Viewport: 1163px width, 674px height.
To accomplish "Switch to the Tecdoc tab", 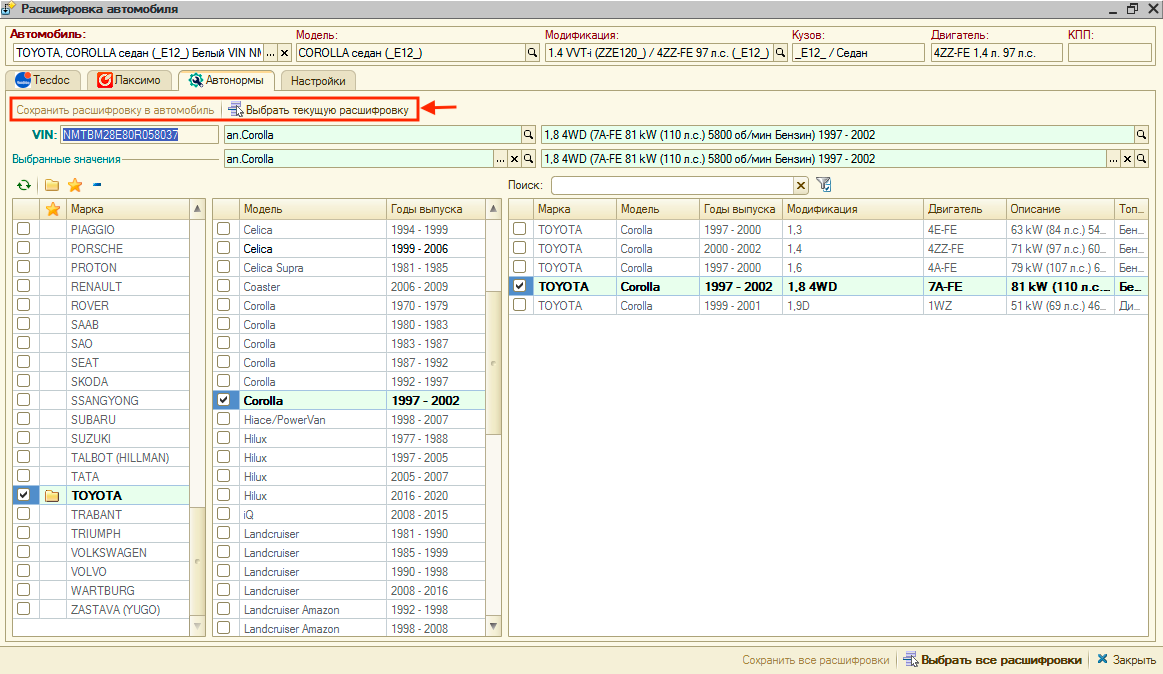I will pos(42,80).
